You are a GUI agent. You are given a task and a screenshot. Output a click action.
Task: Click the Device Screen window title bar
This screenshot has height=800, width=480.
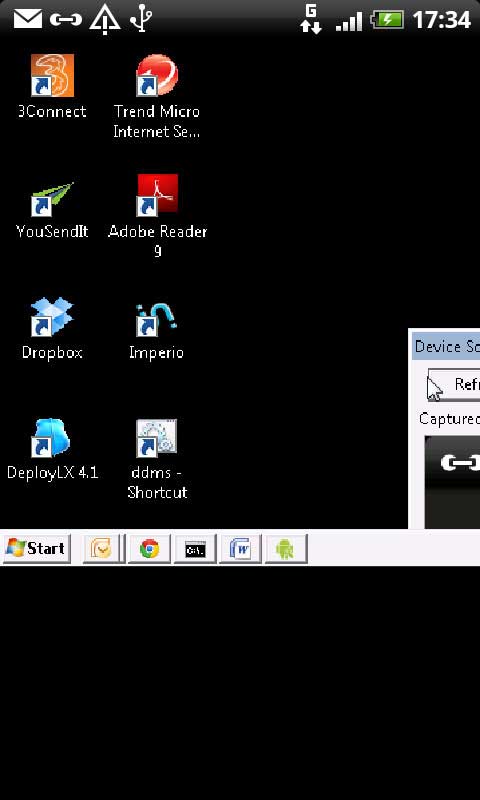446,346
